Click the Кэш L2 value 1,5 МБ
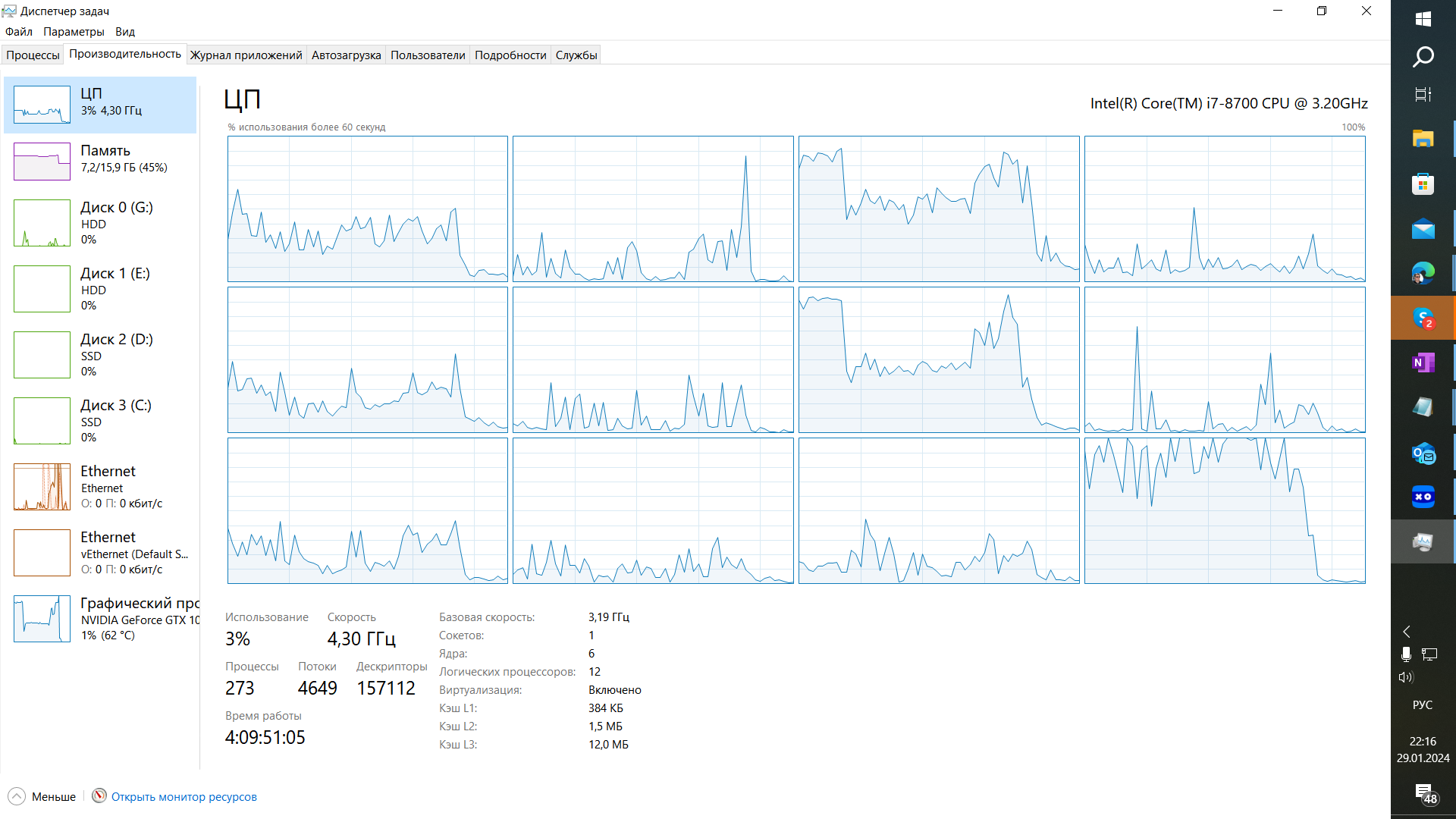 [605, 726]
